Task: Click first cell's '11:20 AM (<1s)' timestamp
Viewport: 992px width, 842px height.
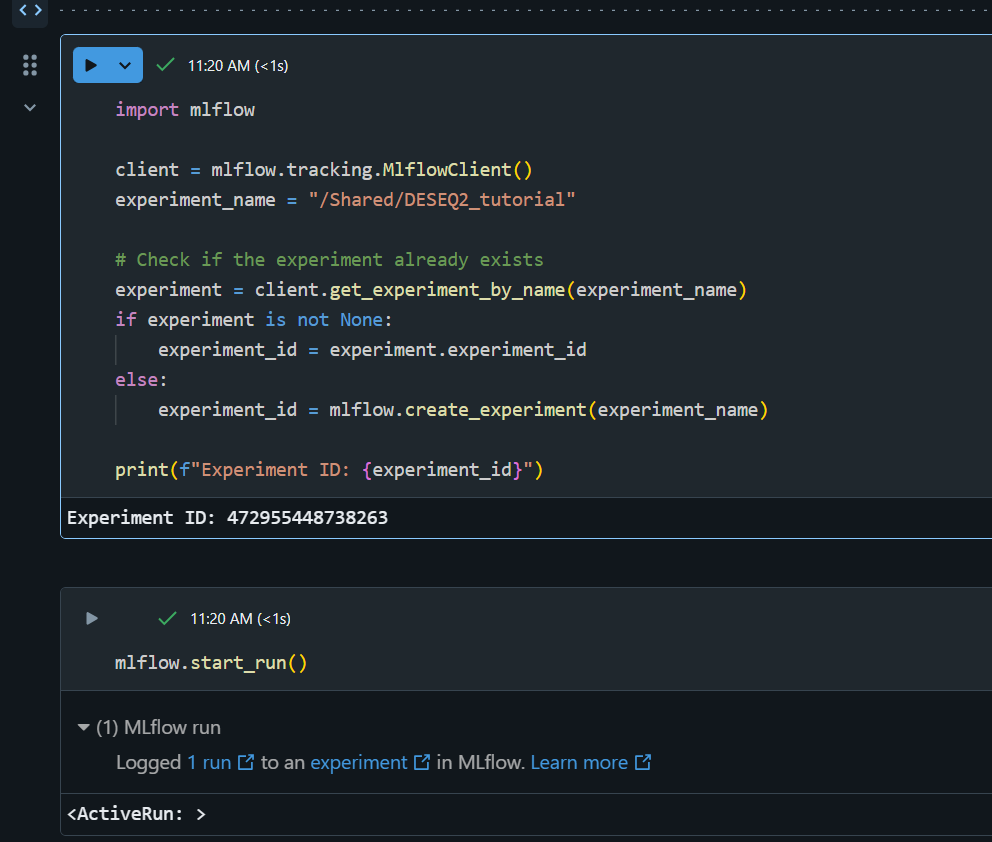Action: click(238, 66)
